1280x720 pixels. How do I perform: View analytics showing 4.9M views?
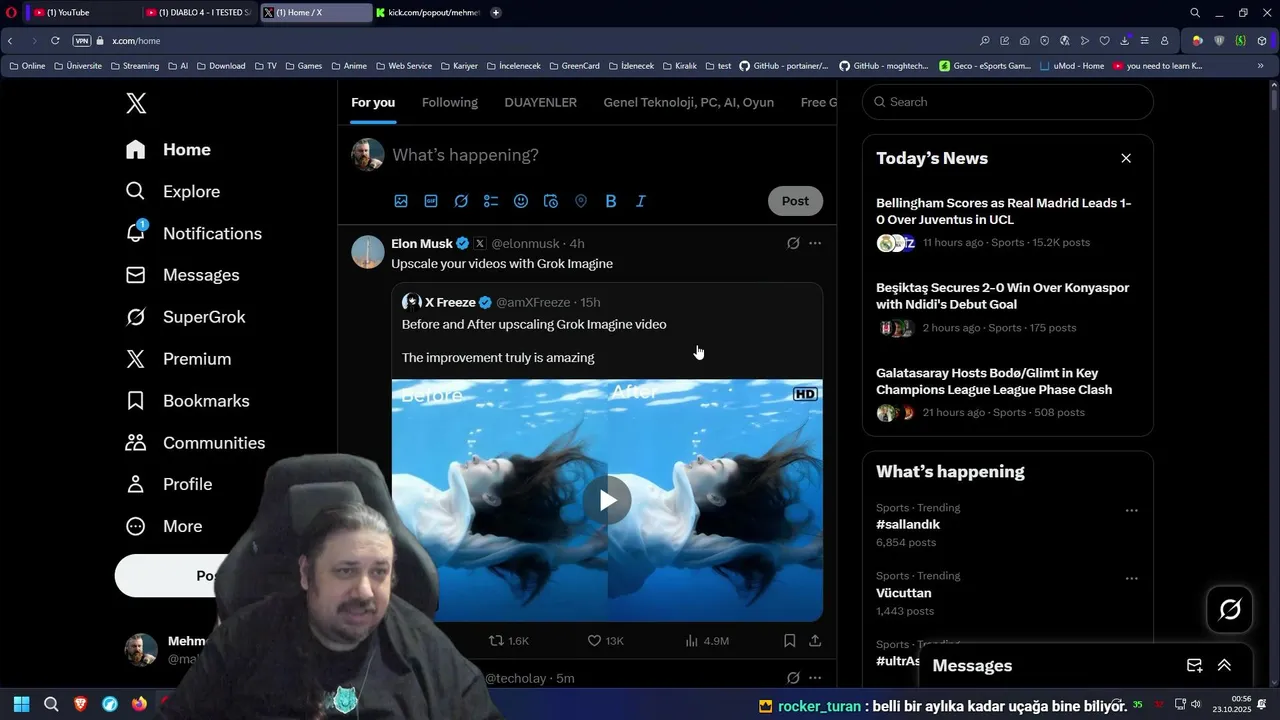[706, 640]
